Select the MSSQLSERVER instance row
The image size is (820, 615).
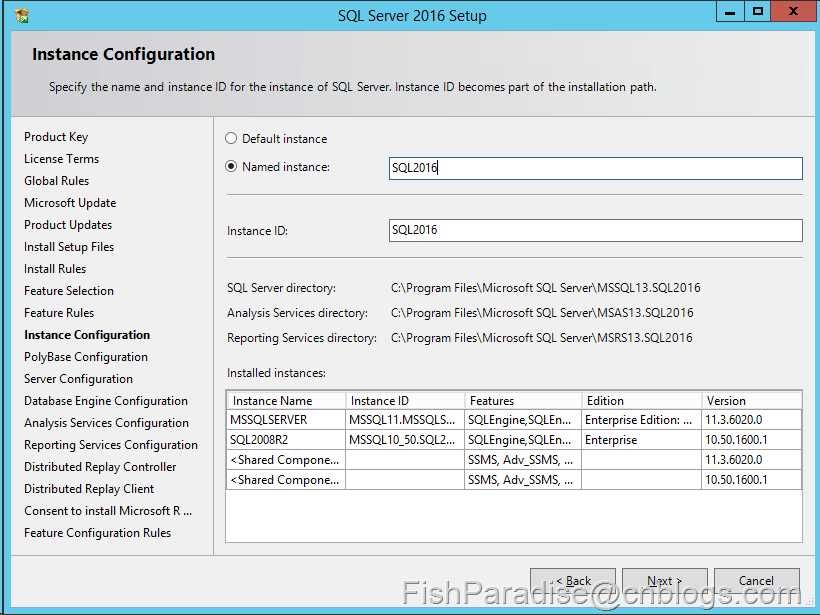point(514,420)
